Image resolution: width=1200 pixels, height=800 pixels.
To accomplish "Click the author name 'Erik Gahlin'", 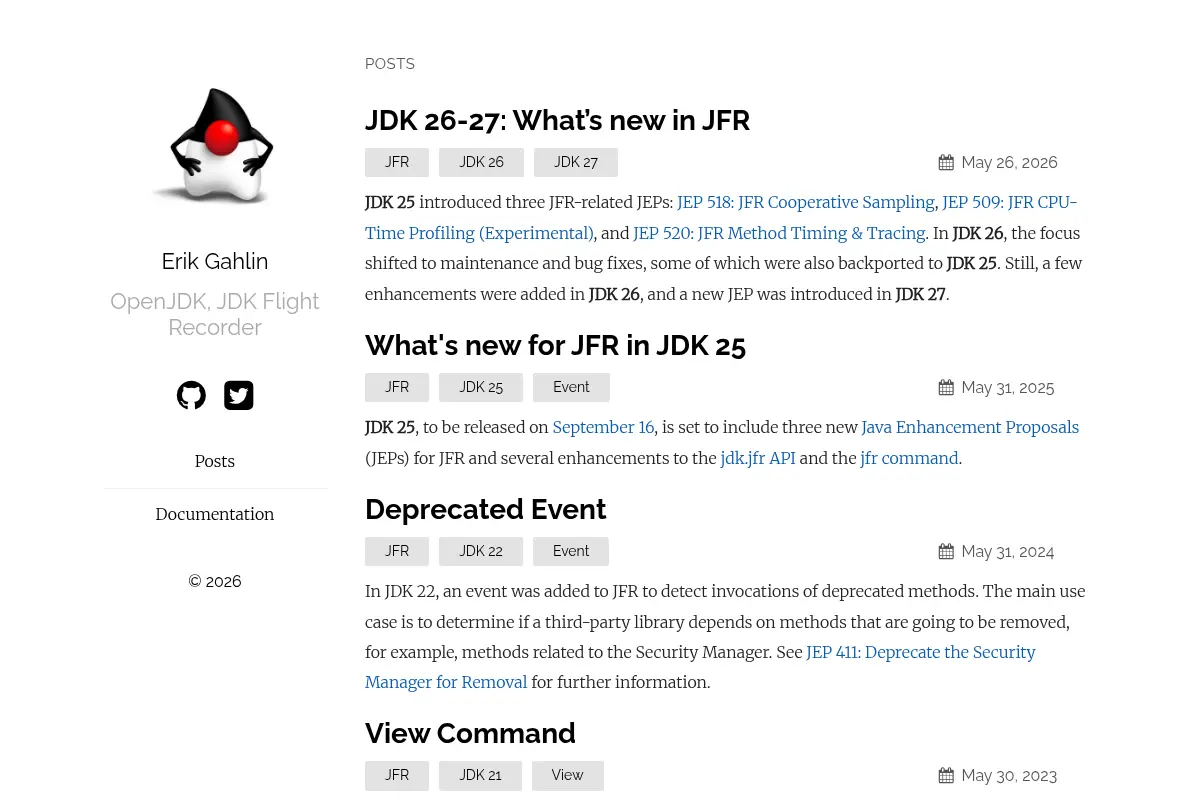I will (215, 261).
